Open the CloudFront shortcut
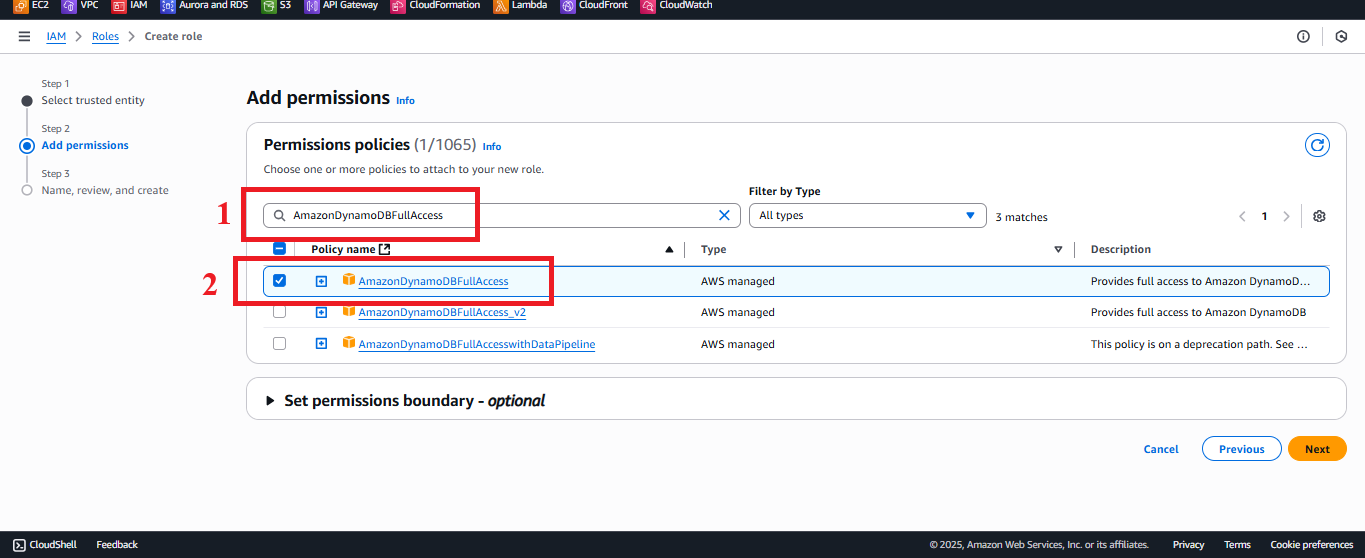Screen dimensions: 1365x558 tap(594, 6)
